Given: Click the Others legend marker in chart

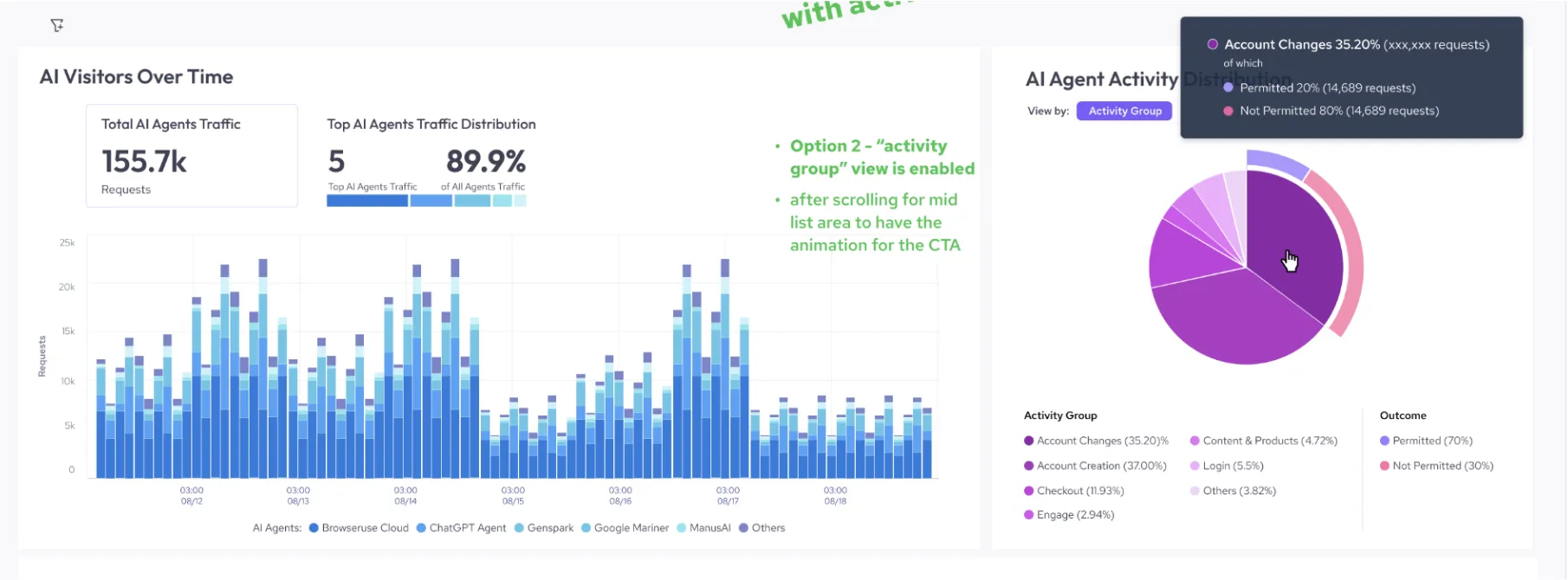Looking at the screenshot, I should 743,528.
